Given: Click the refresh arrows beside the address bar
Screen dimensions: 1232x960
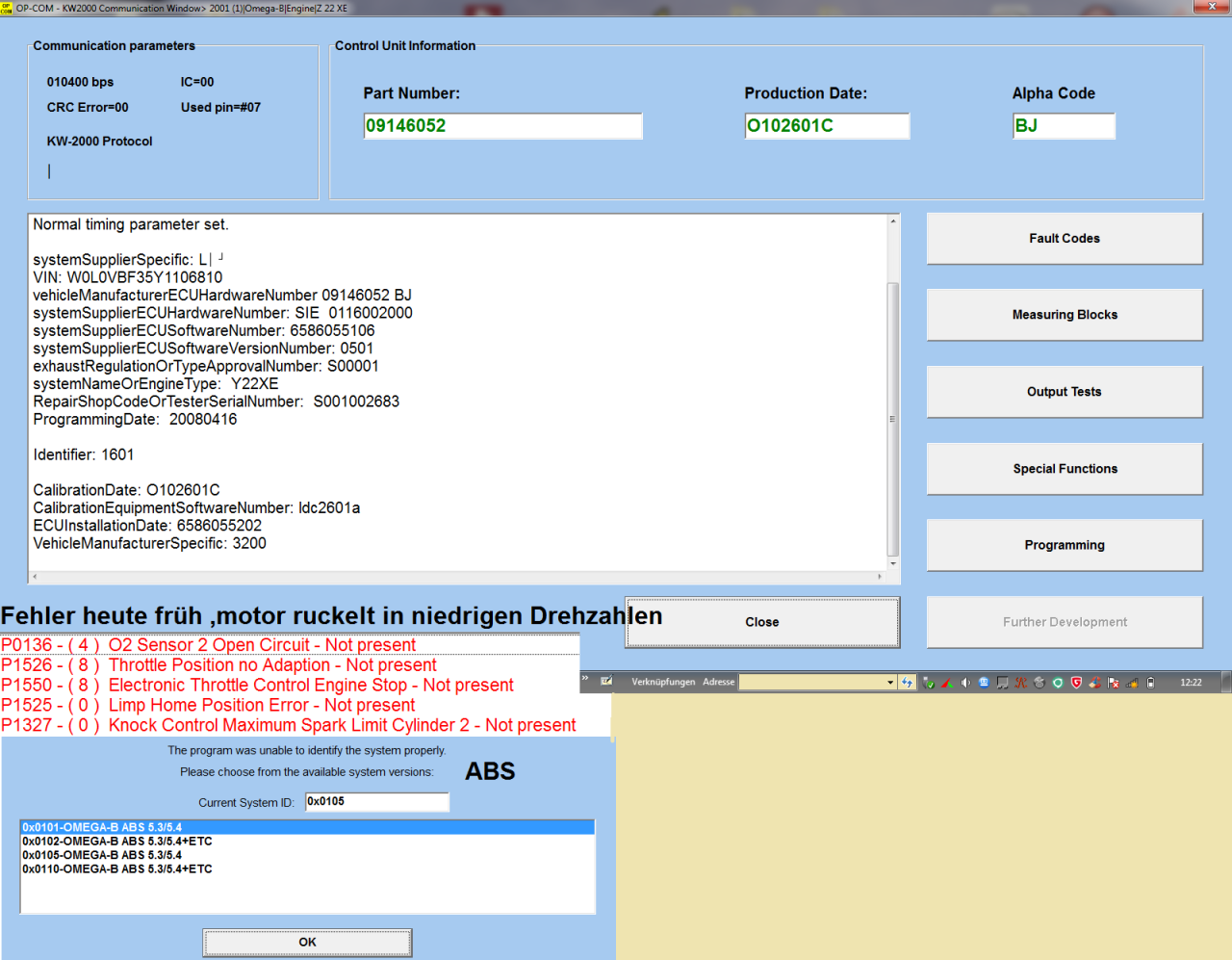Looking at the screenshot, I should coord(907,682).
